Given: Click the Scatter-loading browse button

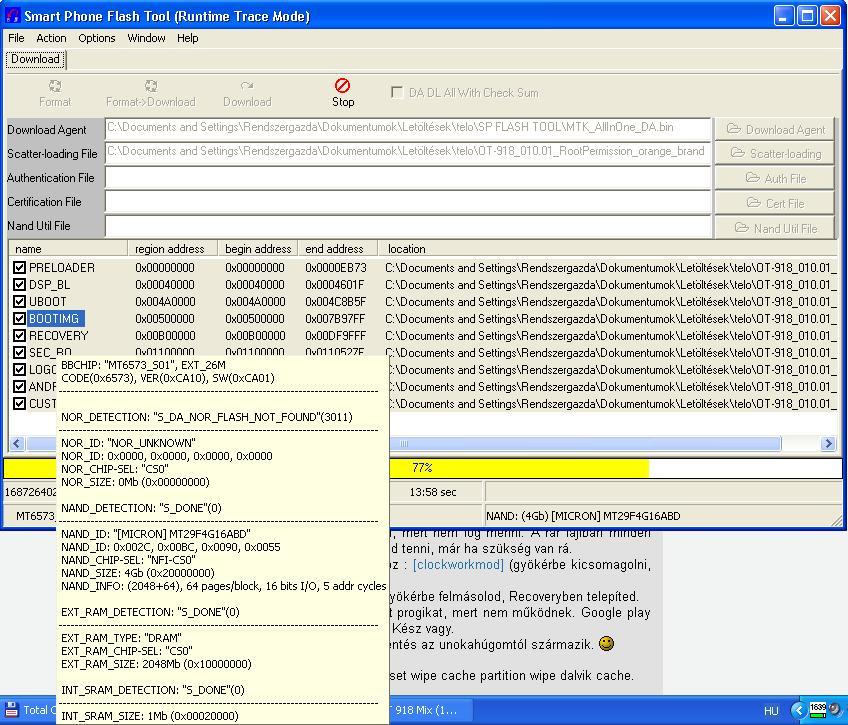Looking at the screenshot, I should 774,154.
